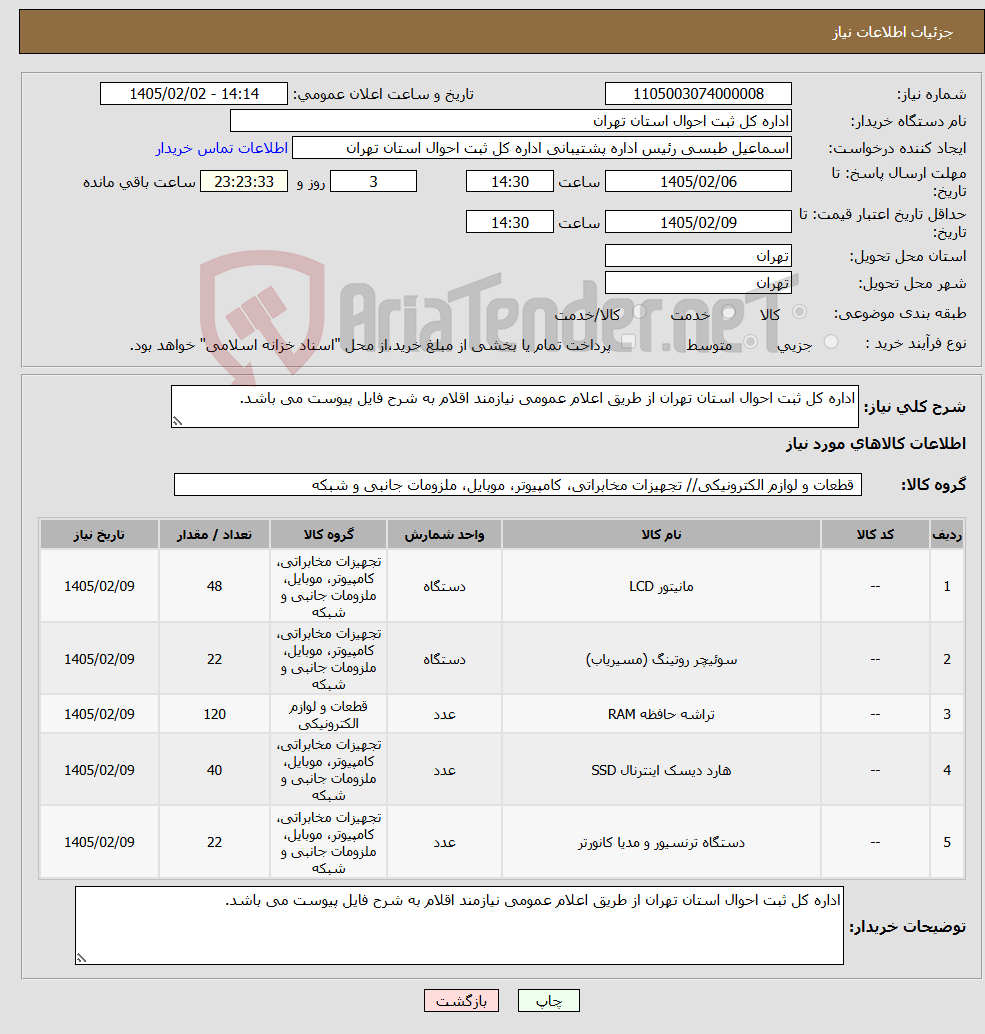Click the general need description text area

point(514,407)
